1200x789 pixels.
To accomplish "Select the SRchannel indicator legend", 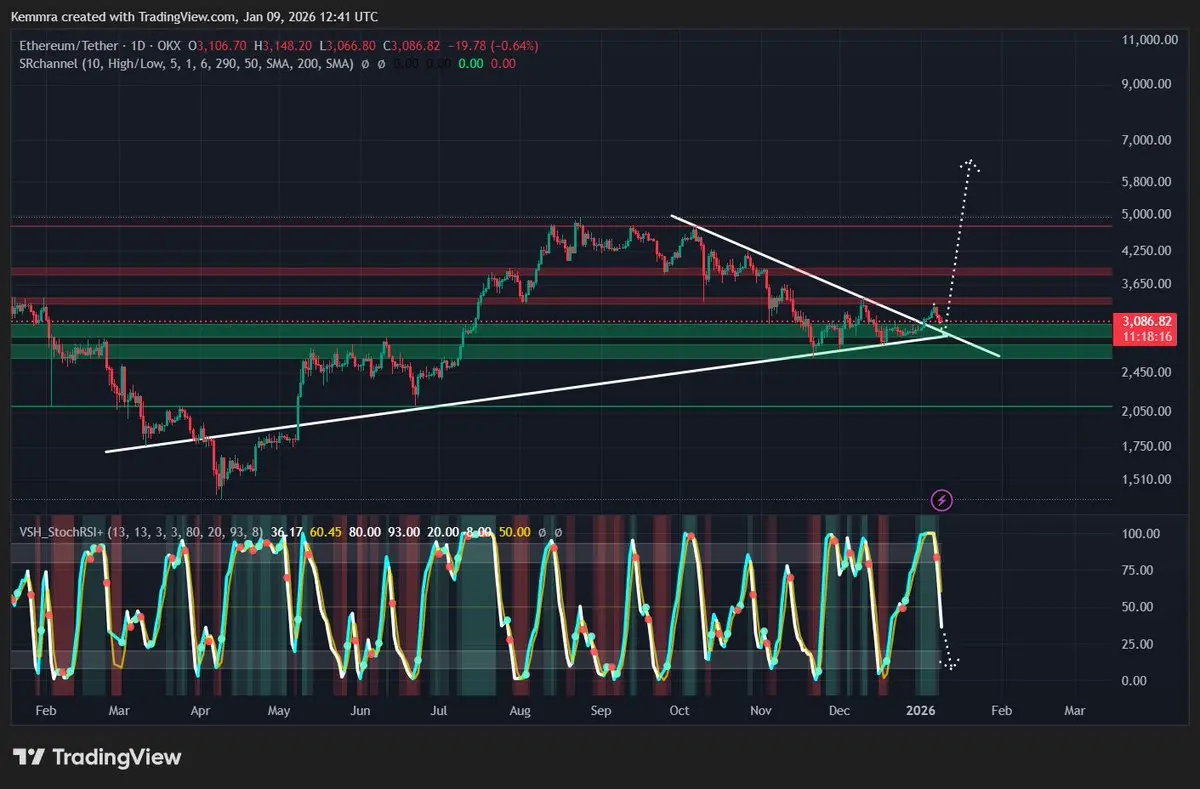I will [186, 63].
